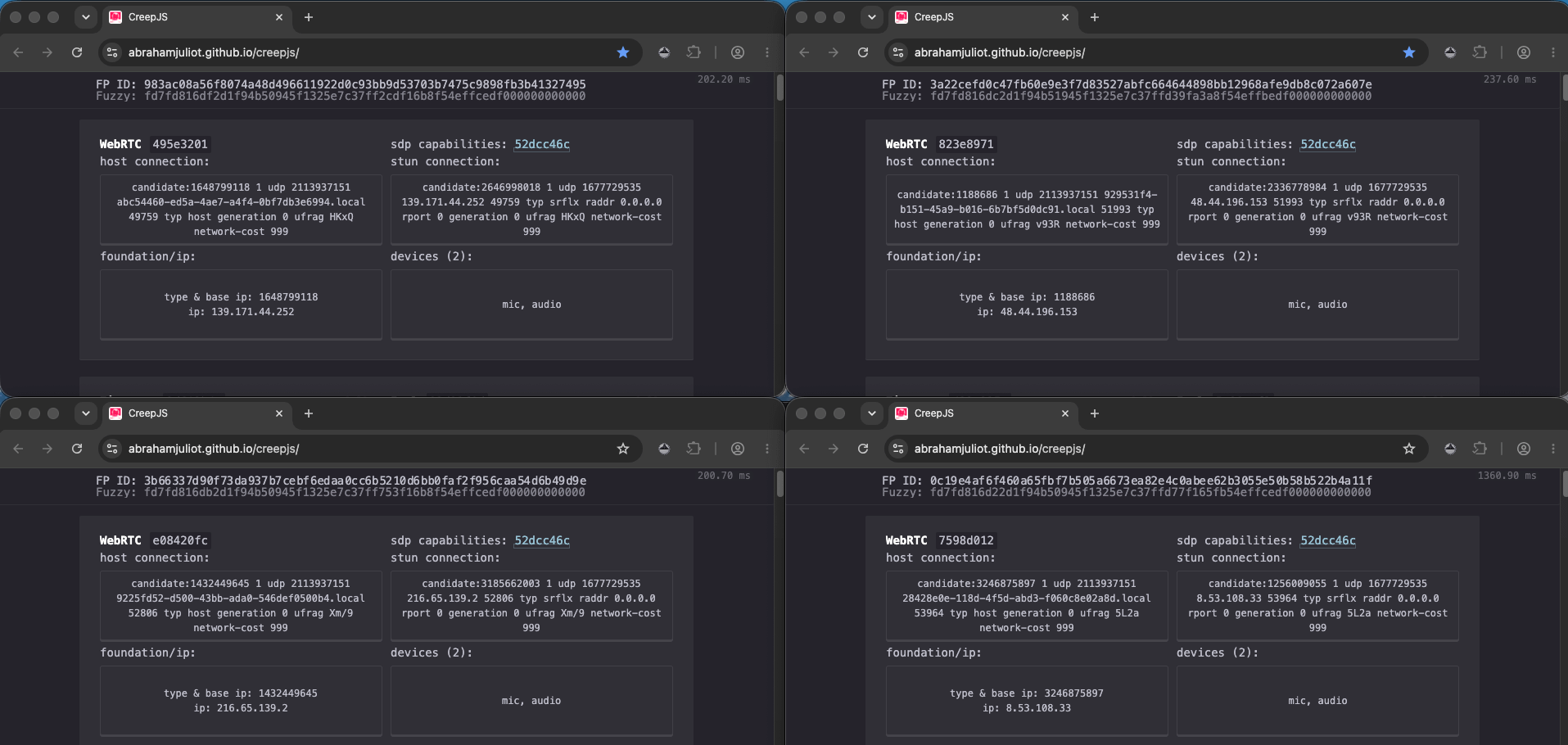Add a new tab in the 139.171.44.252 window
This screenshot has height=745, width=1568.
[309, 17]
